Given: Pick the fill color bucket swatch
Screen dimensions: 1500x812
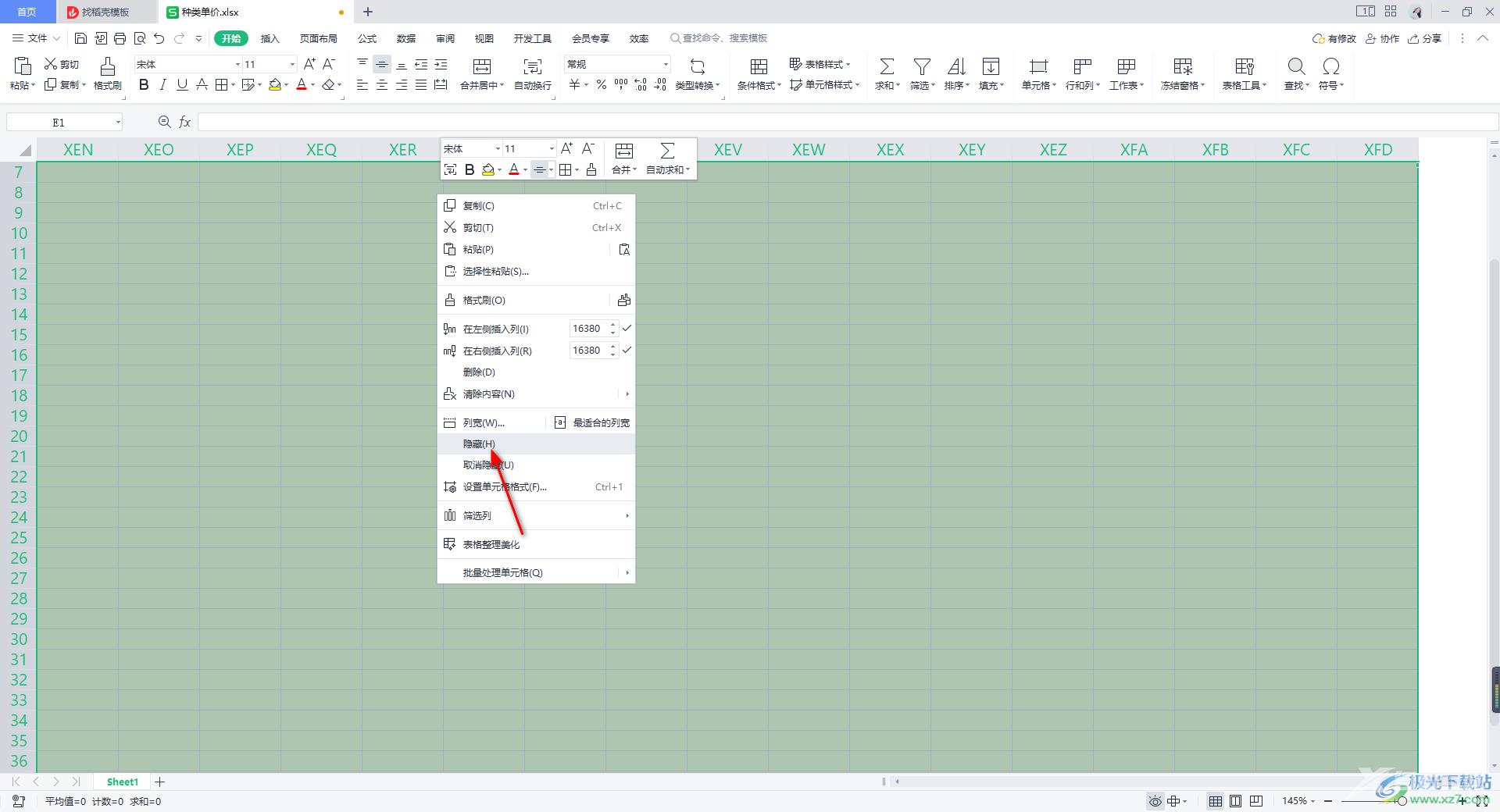Looking at the screenshot, I should (x=275, y=84).
